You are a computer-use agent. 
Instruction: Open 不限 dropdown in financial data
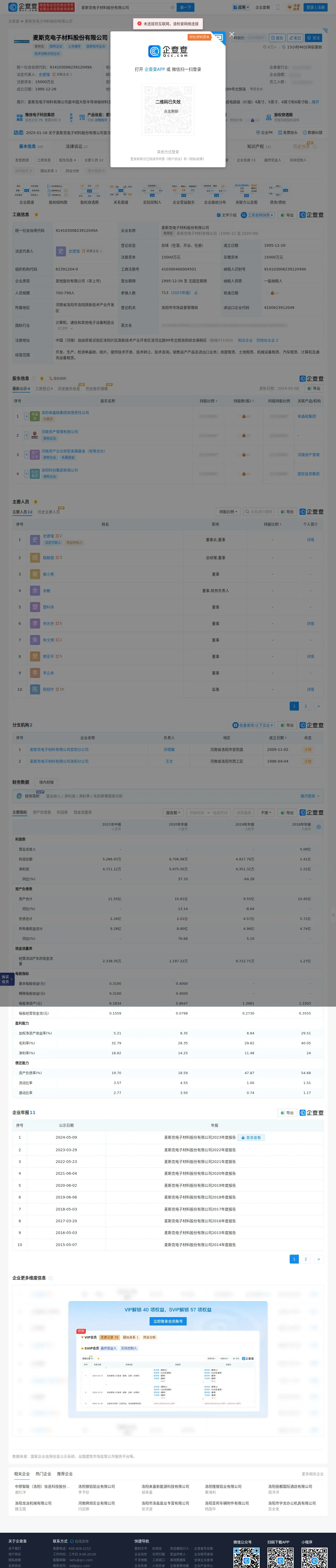click(x=266, y=812)
